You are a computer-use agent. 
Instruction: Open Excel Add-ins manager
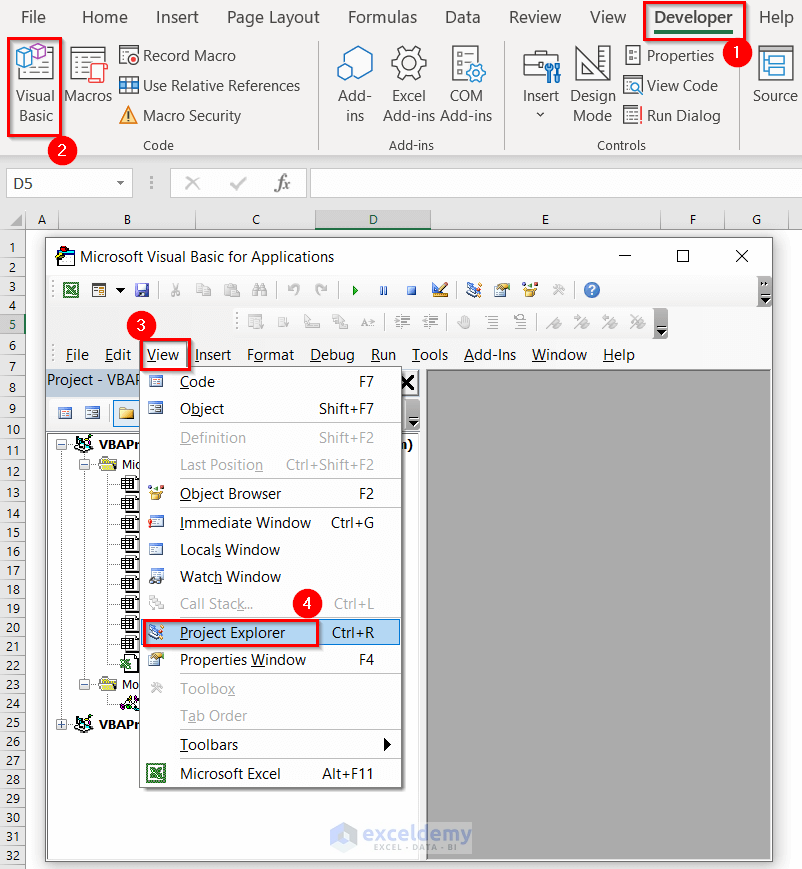click(409, 85)
